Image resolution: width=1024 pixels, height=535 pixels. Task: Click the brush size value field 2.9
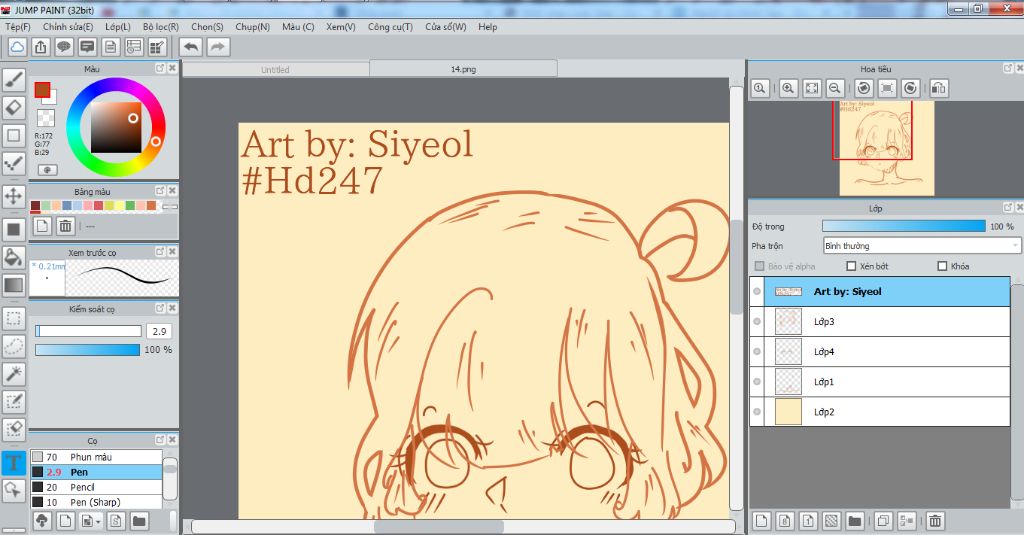(159, 331)
